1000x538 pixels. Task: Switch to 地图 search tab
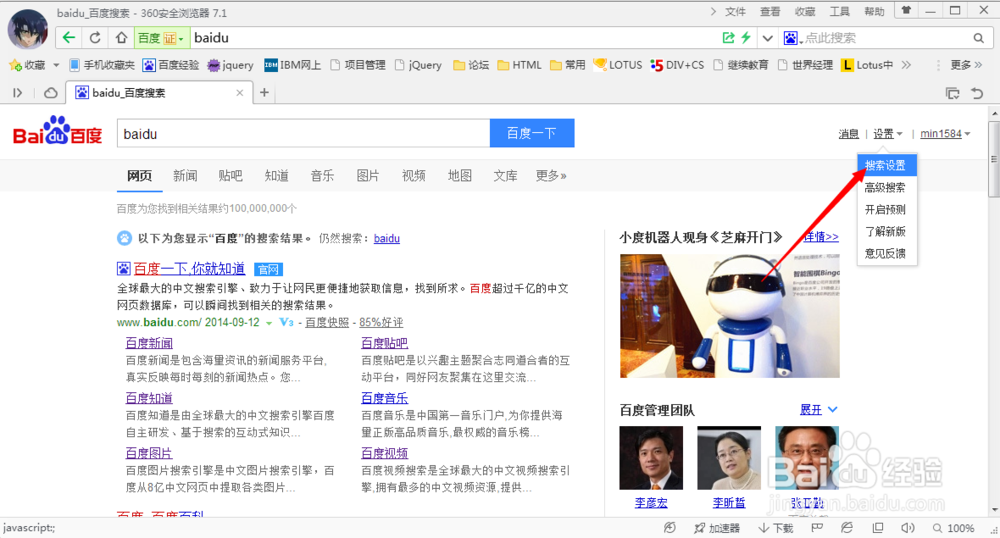(460, 175)
